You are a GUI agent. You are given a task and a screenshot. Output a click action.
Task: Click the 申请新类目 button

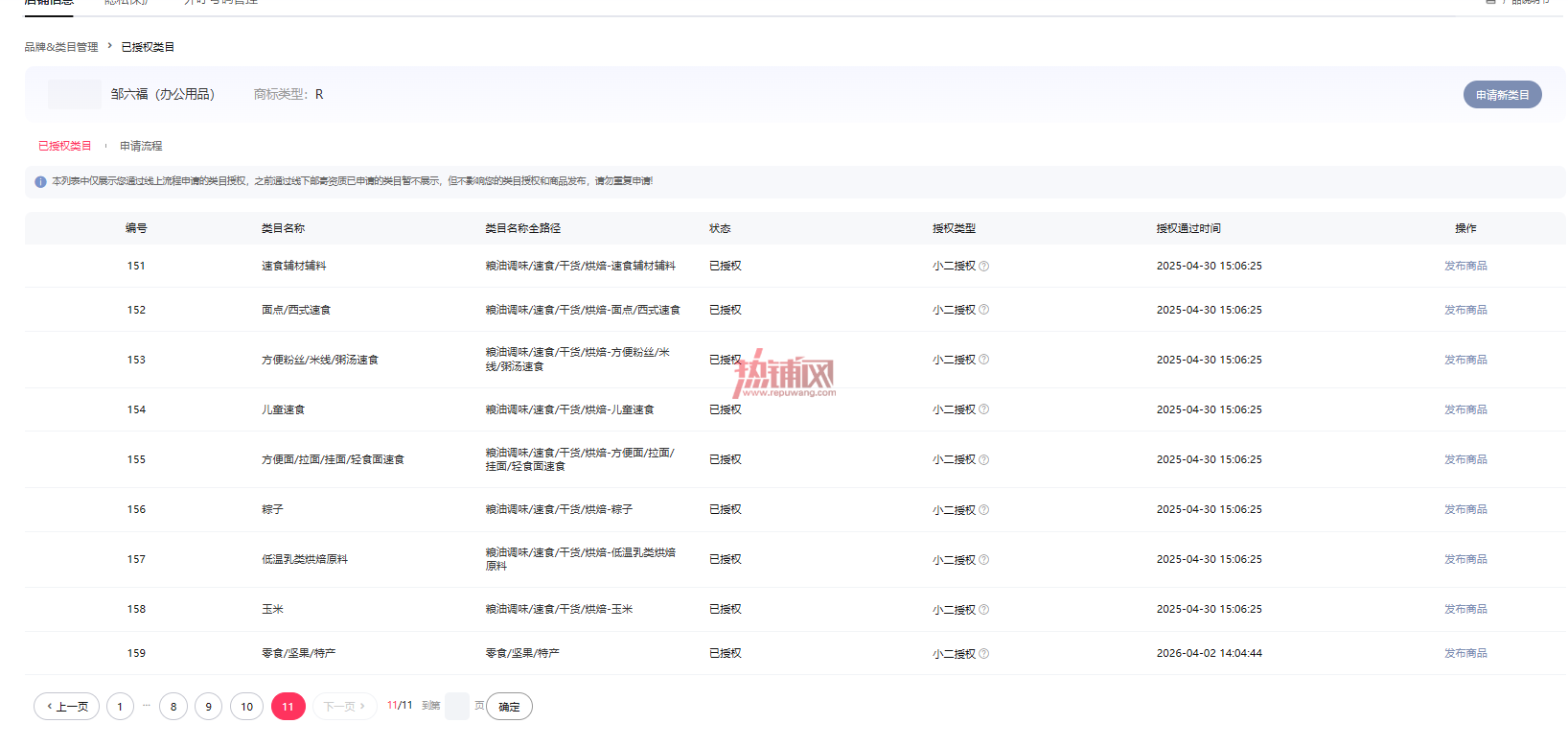[x=1502, y=95]
